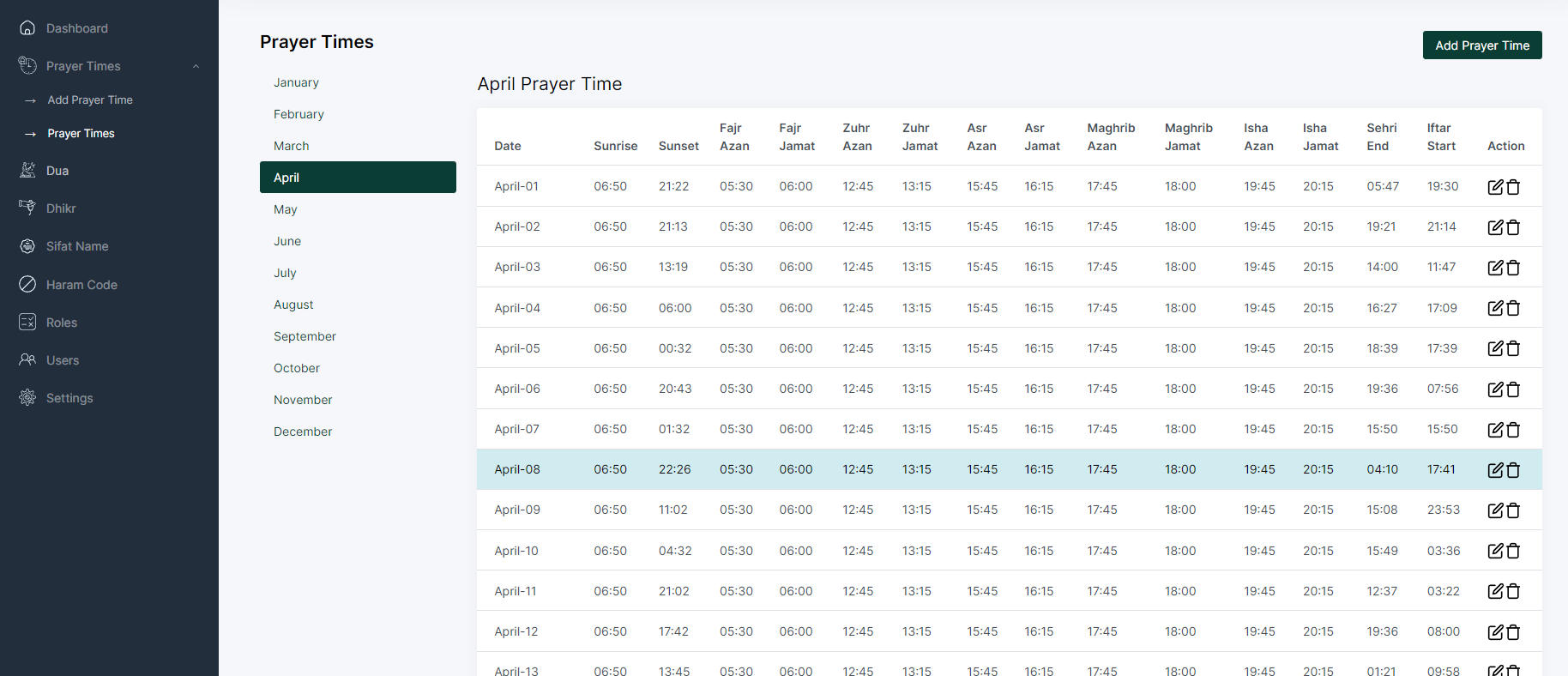1568x676 pixels.
Task: Edit the highlighted April-08 row
Action: click(1495, 470)
